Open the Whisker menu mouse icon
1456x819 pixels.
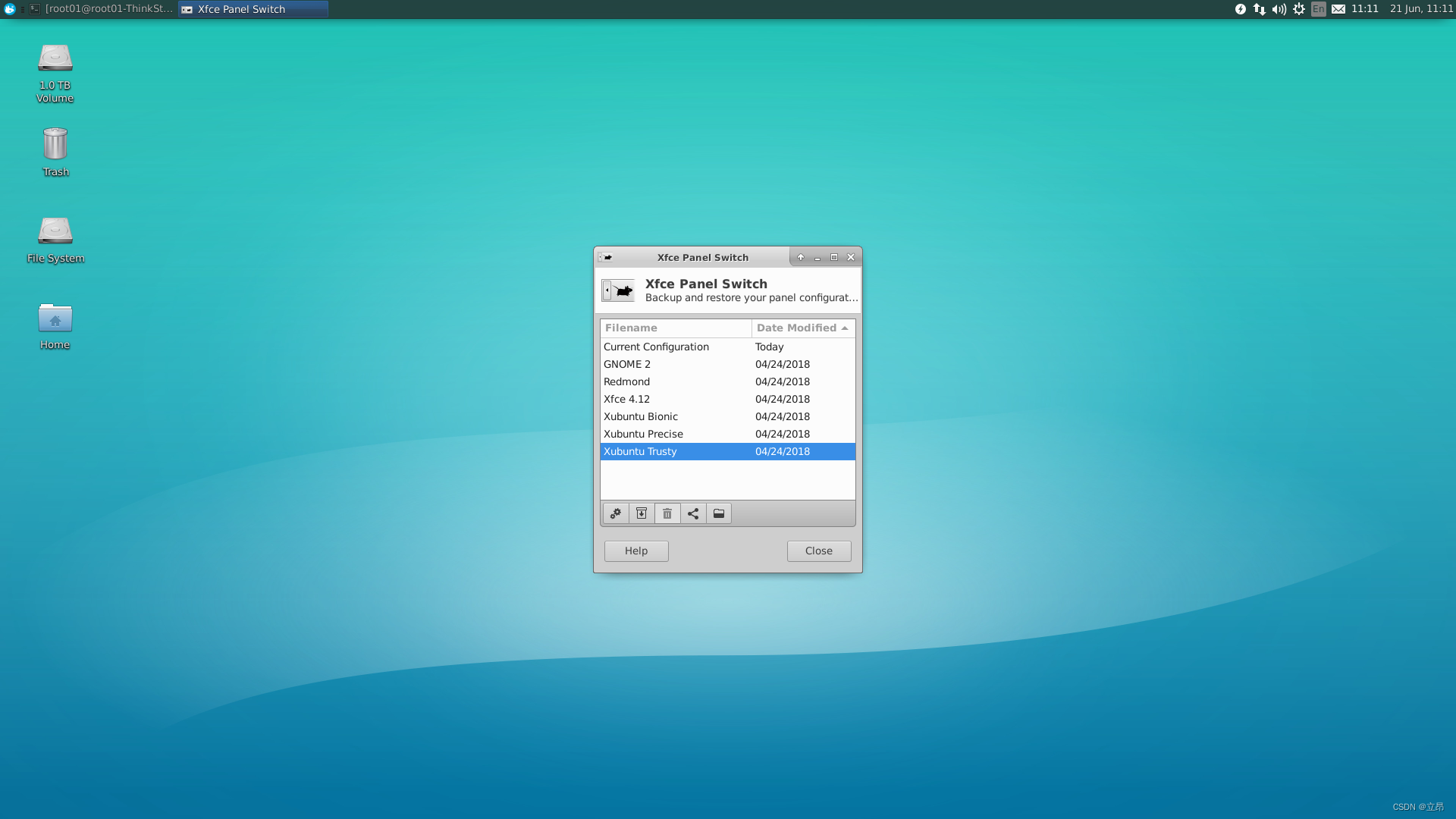point(10,9)
